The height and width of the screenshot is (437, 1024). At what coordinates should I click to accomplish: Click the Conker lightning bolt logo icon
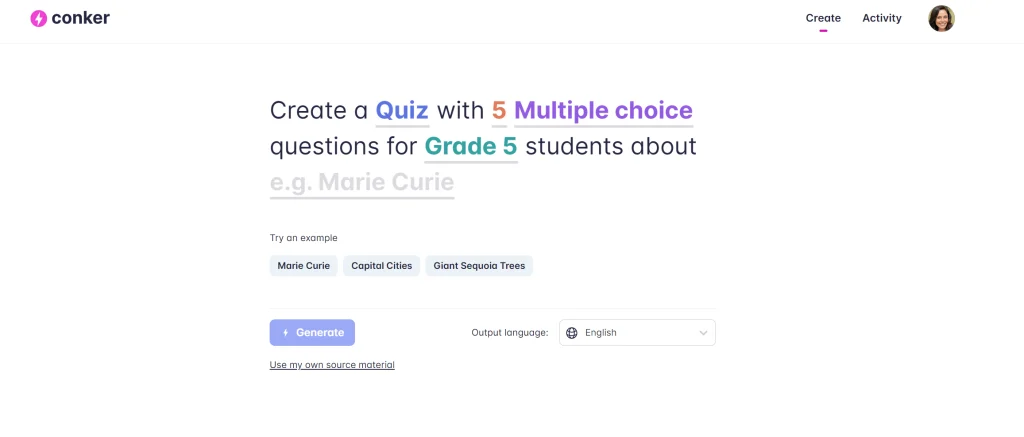[x=39, y=18]
